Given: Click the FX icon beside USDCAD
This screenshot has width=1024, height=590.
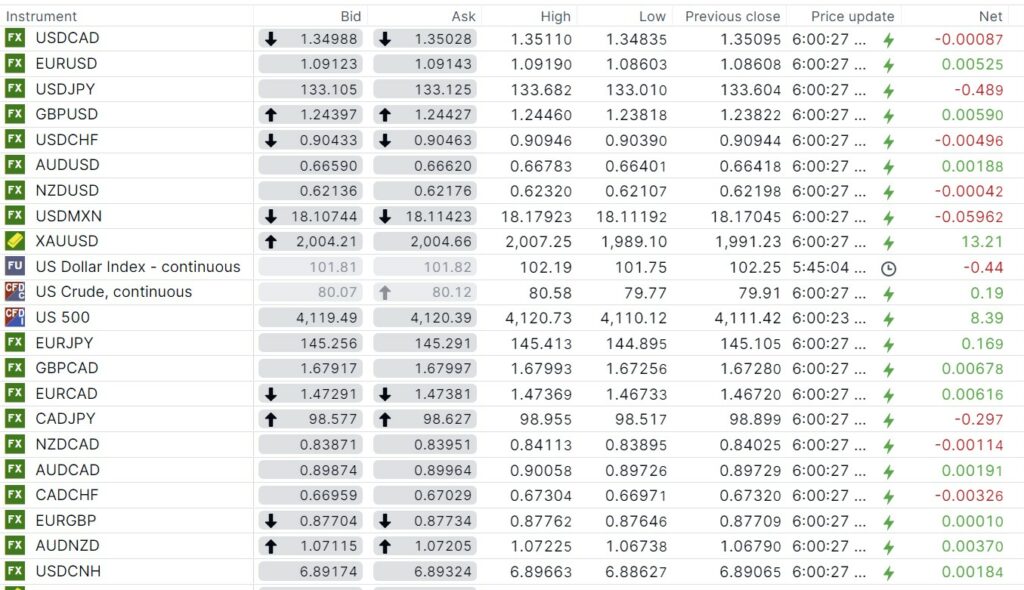Looking at the screenshot, I should (15, 38).
